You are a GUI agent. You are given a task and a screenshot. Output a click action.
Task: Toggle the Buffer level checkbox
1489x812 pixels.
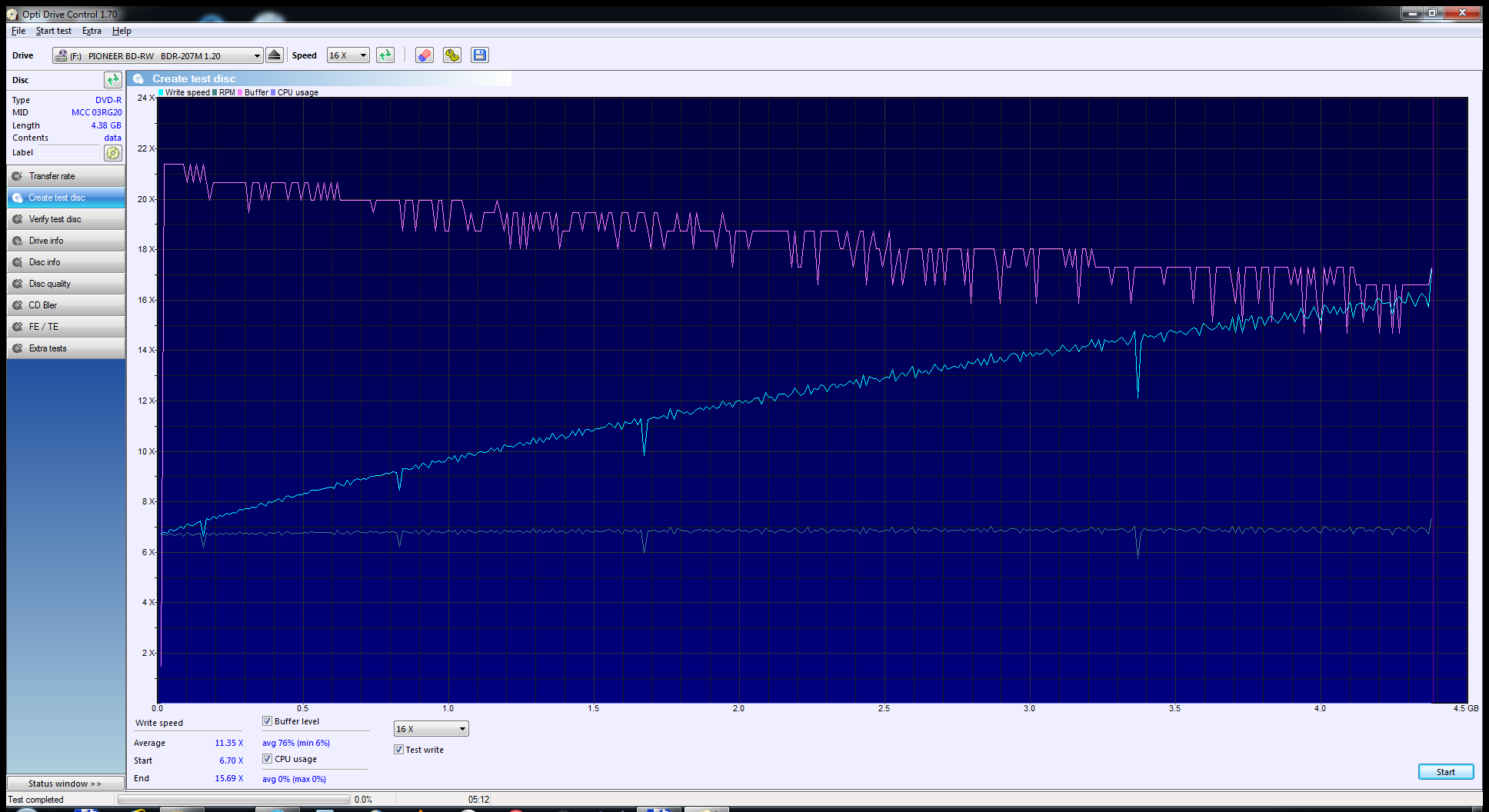[x=268, y=721]
